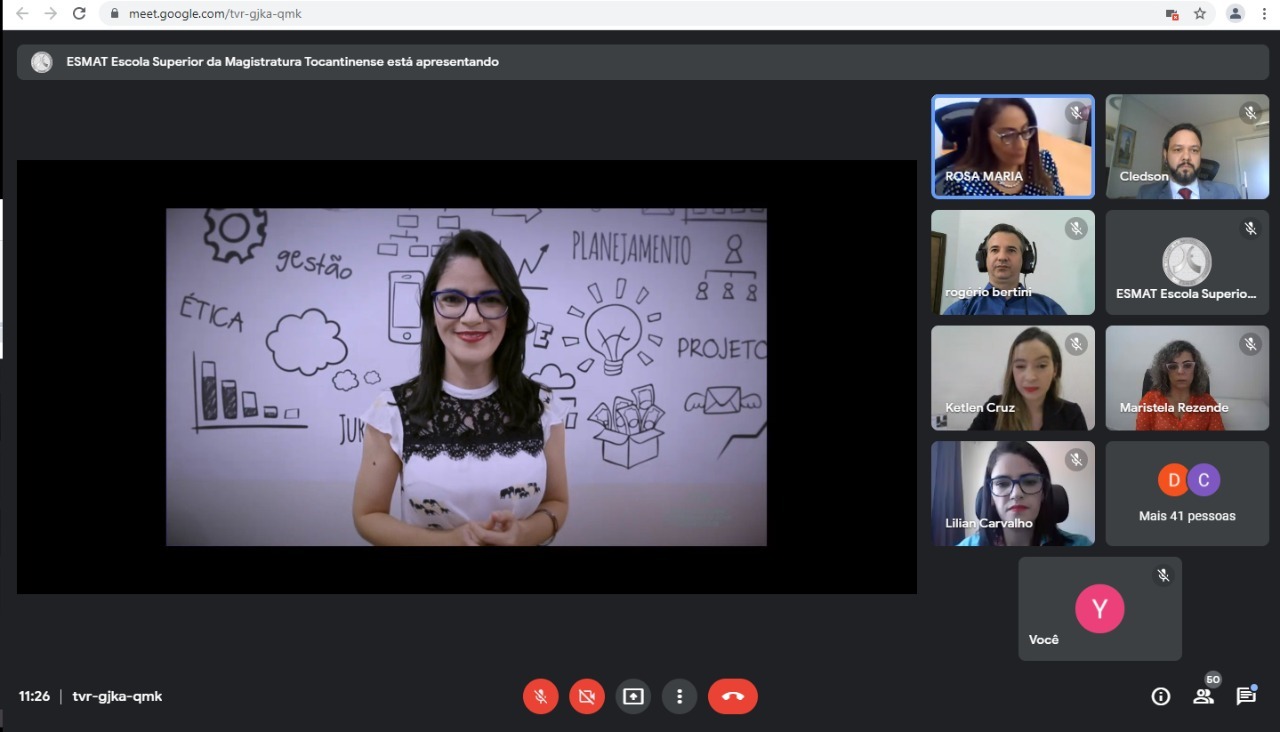Toggle the camera on/off button
Image resolution: width=1280 pixels, height=732 pixels.
tap(587, 696)
